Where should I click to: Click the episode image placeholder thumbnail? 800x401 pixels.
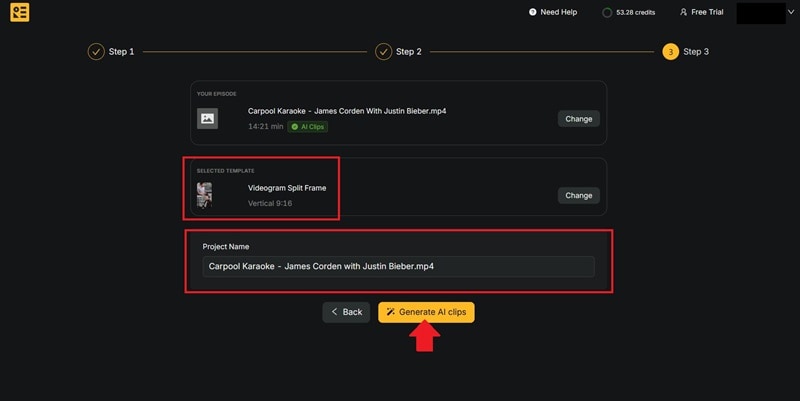click(x=207, y=118)
